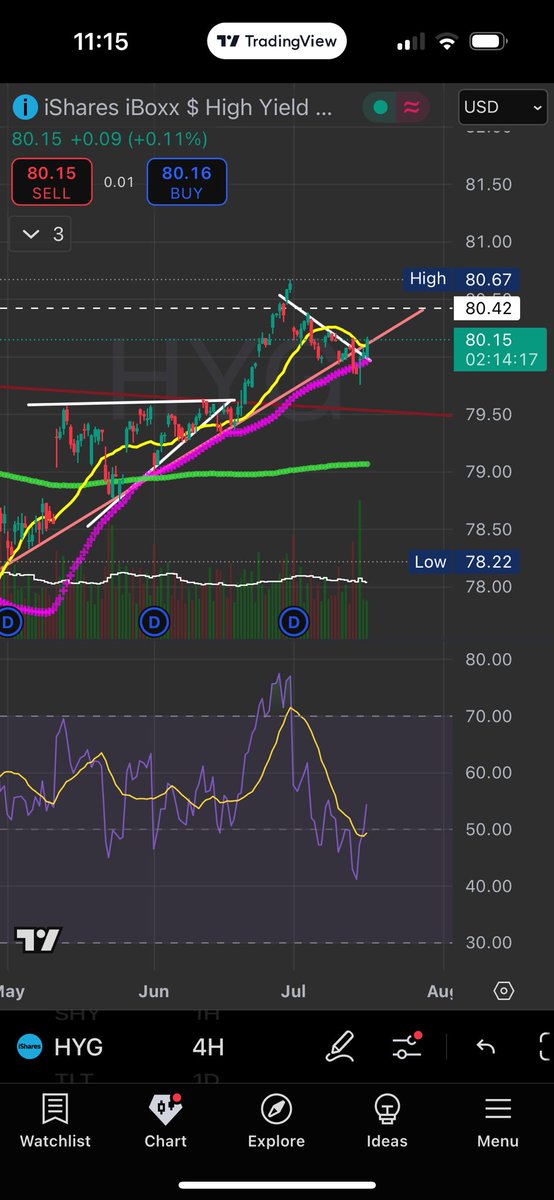
Task: Tap the 70.00 RSI scale value
Action: pos(487,716)
